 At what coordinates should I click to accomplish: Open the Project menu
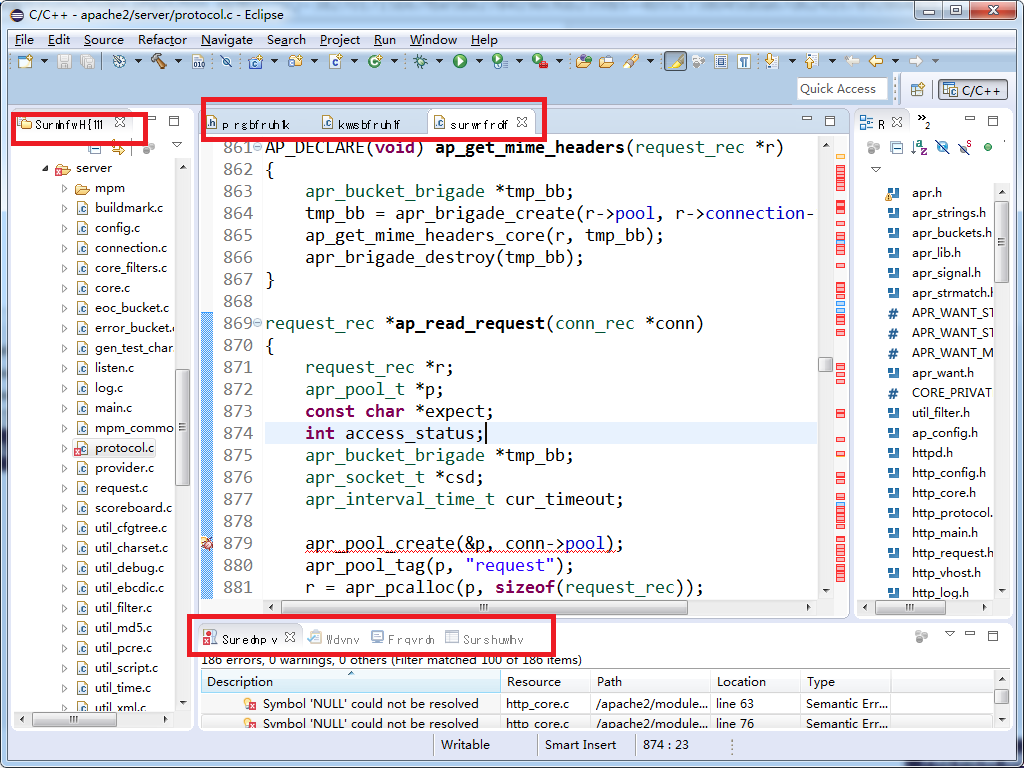point(340,40)
